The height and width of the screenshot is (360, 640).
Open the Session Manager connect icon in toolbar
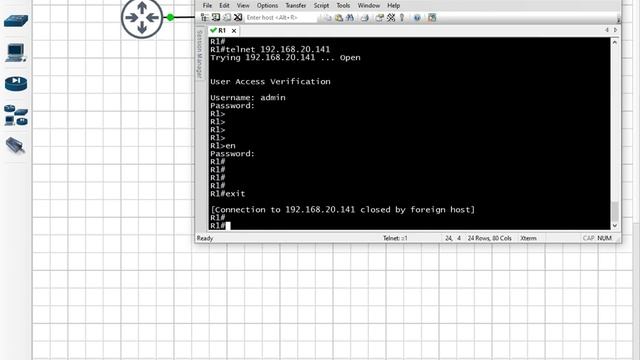[204, 18]
